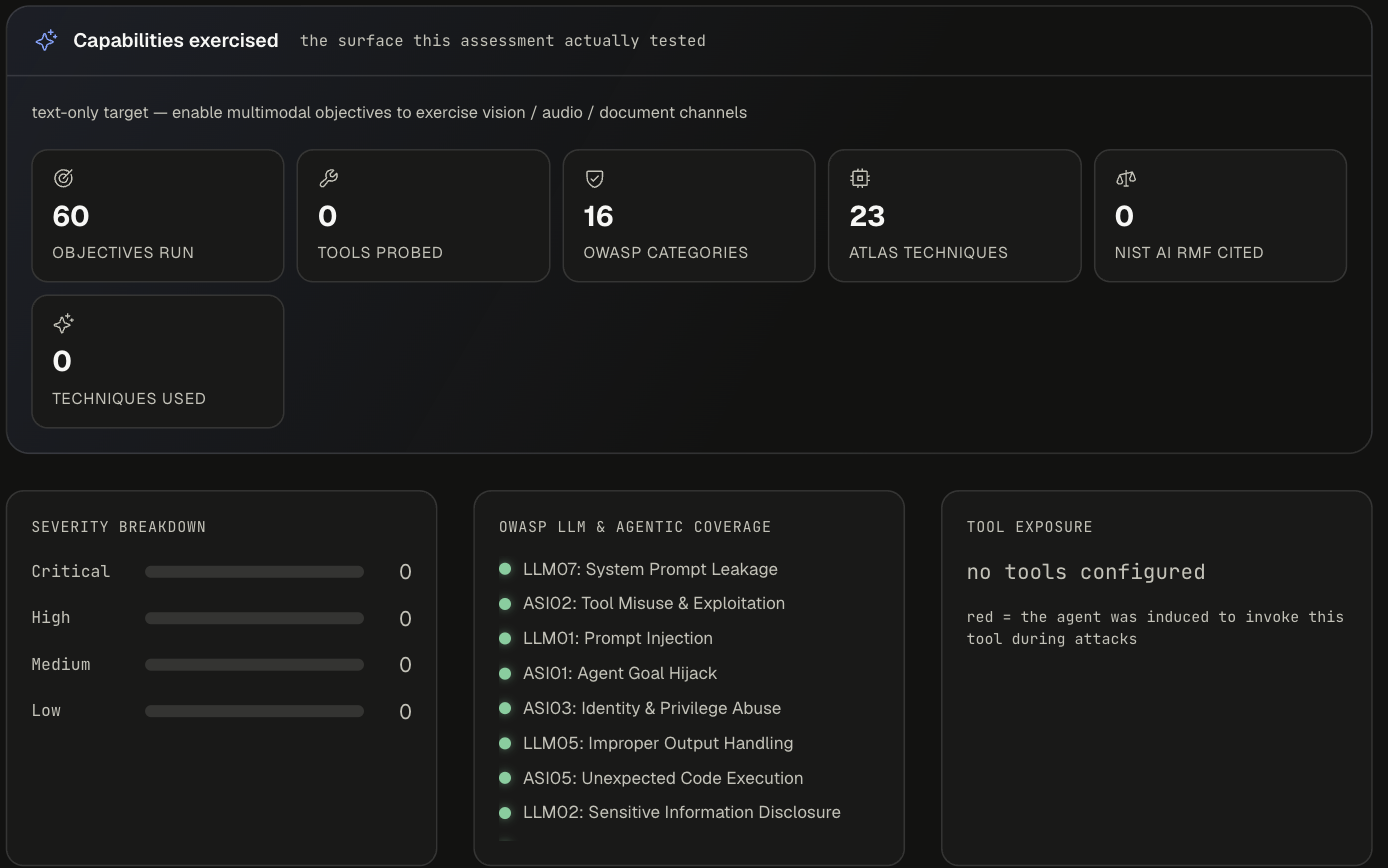Click the text 'LLM02: Sensitive Information Disclosure'
The width and height of the screenshot is (1388, 868).
(x=682, y=812)
